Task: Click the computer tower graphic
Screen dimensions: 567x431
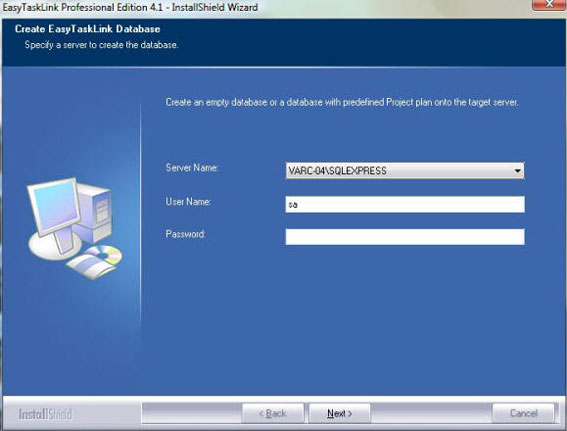Action: pyautogui.click(x=96, y=213)
